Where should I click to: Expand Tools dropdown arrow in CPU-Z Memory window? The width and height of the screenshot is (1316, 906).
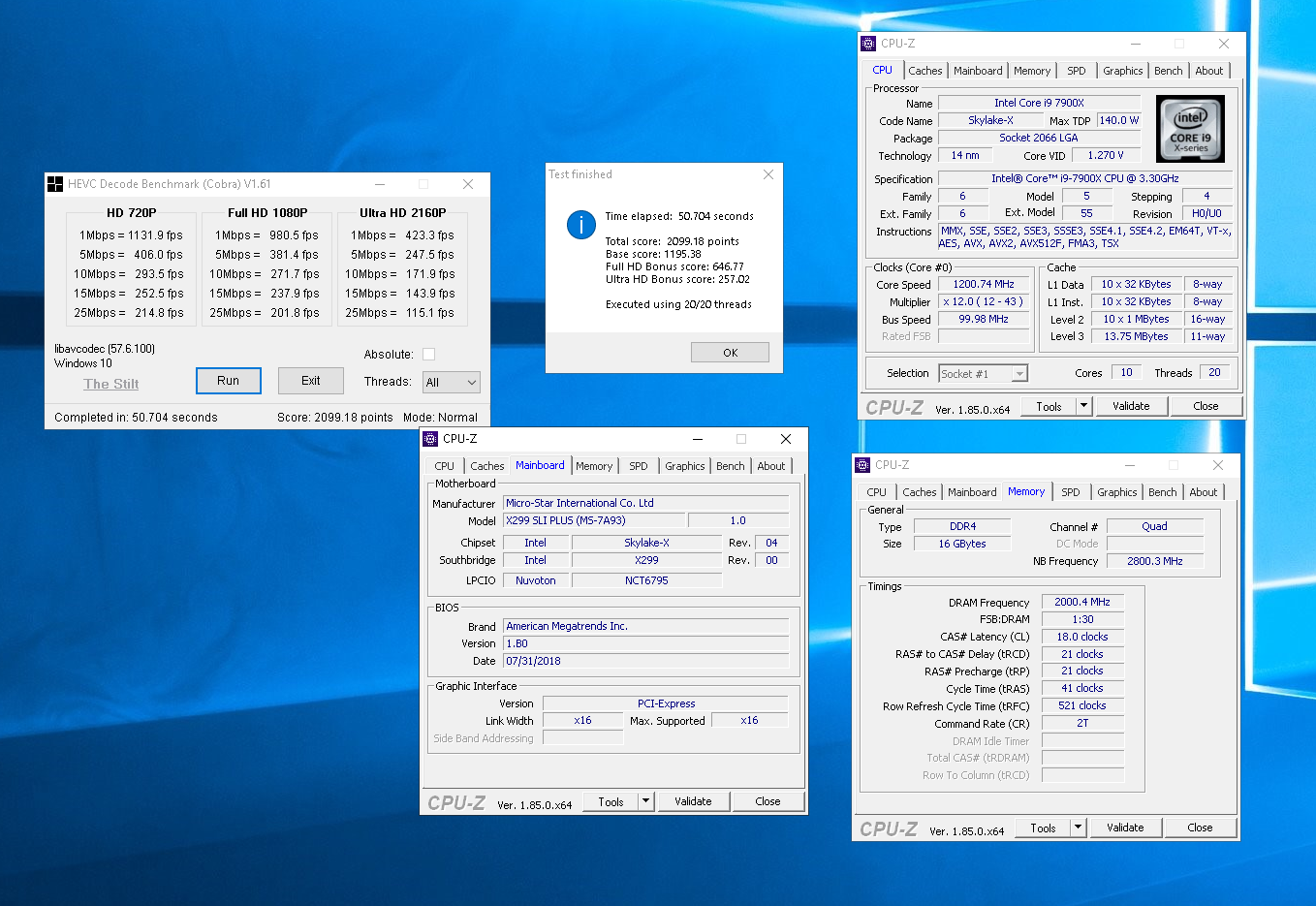[x=1079, y=828]
